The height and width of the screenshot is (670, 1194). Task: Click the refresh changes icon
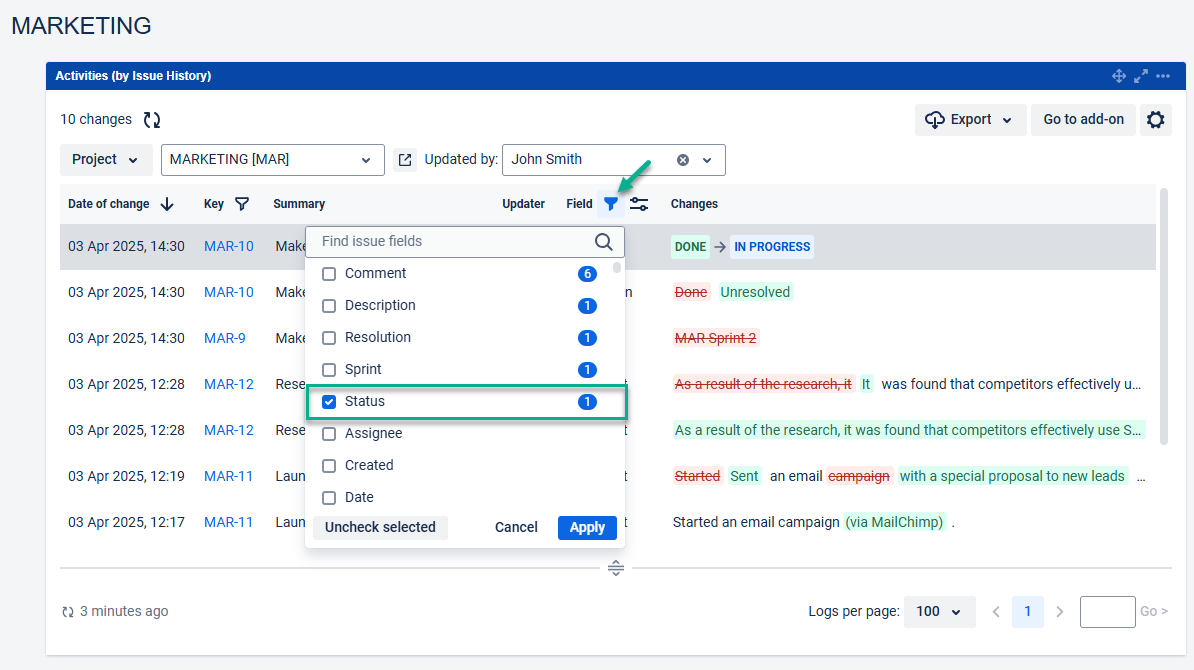point(152,120)
